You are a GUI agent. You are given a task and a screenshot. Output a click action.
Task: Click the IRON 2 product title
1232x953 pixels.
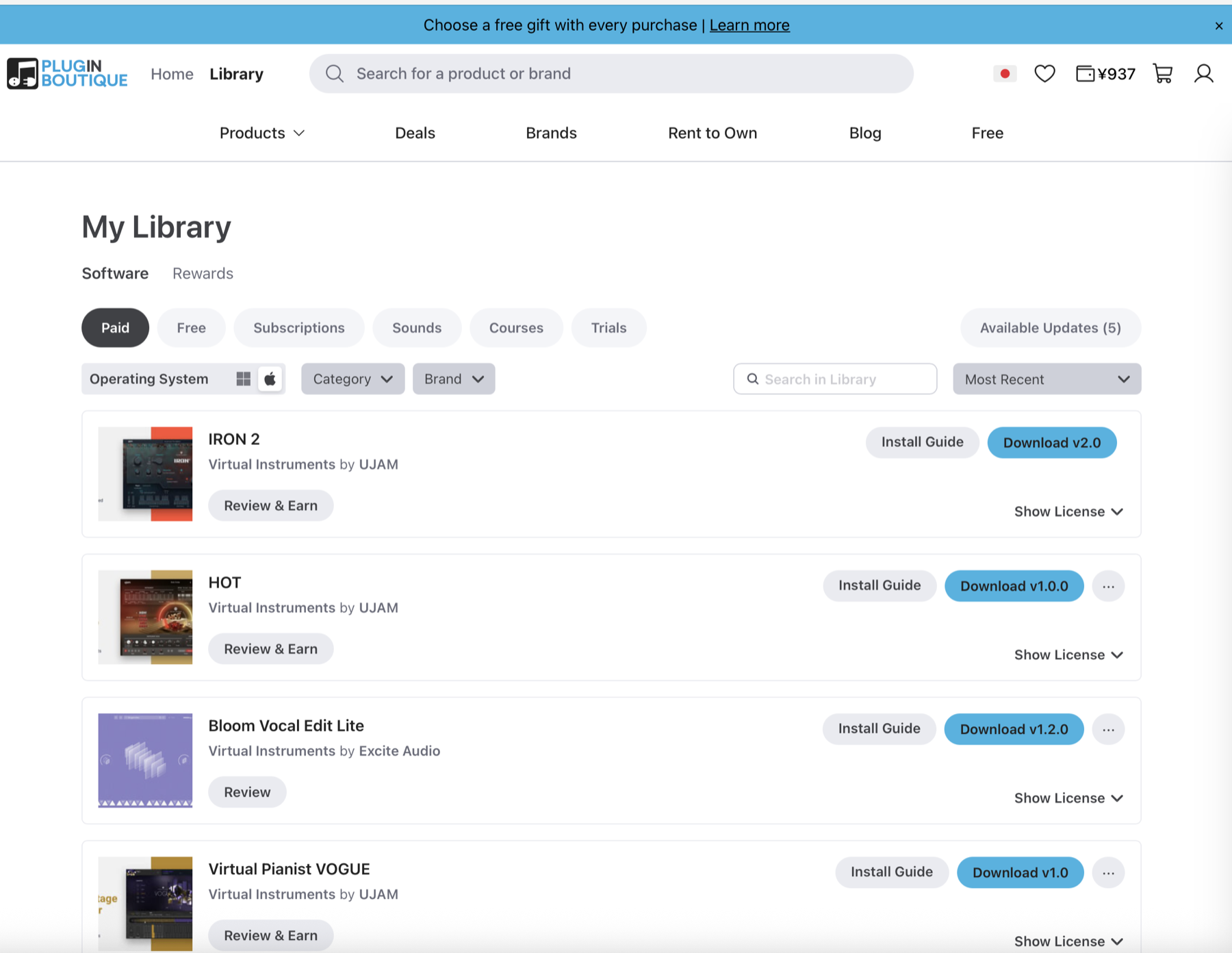pos(234,439)
